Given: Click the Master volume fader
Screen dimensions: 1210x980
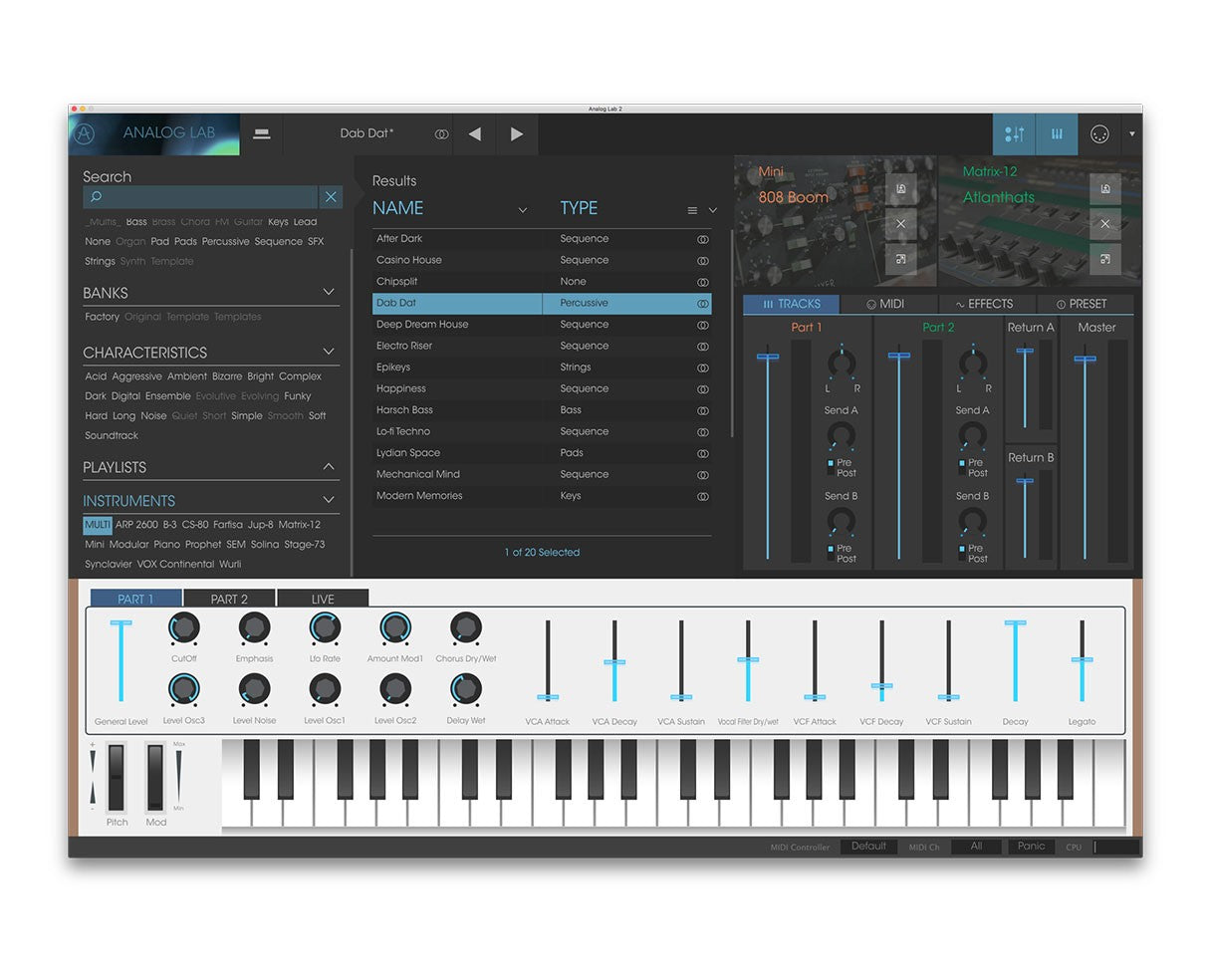Looking at the screenshot, I should click(x=1086, y=359).
